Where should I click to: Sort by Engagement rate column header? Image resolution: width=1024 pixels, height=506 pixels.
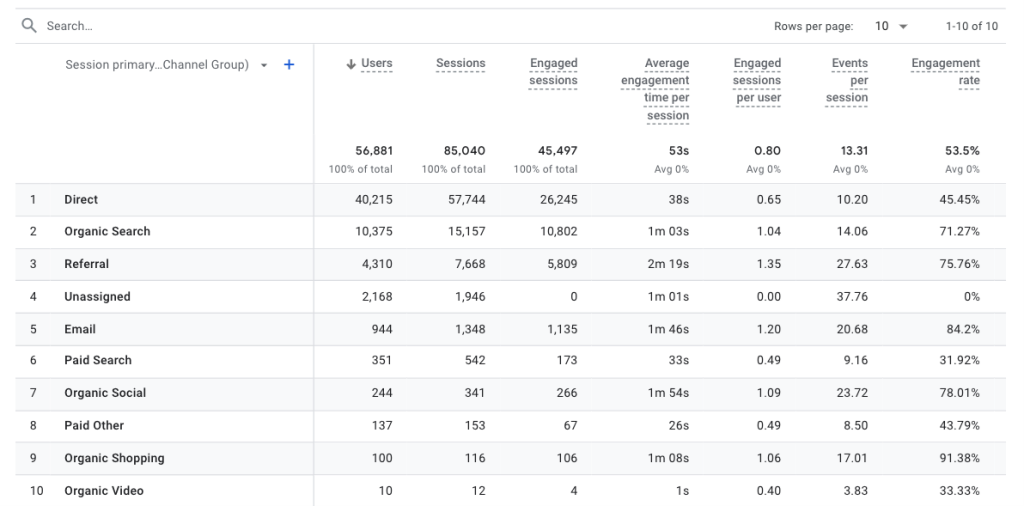945,72
